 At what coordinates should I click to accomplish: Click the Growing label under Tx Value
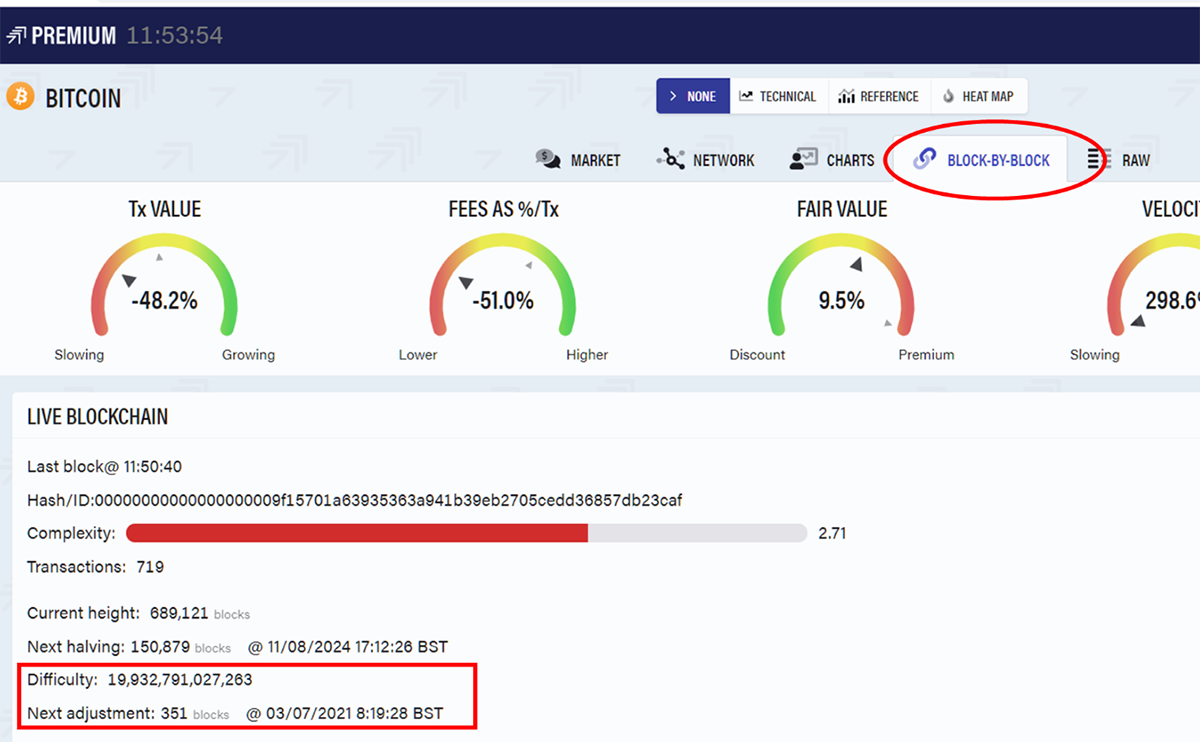248,355
